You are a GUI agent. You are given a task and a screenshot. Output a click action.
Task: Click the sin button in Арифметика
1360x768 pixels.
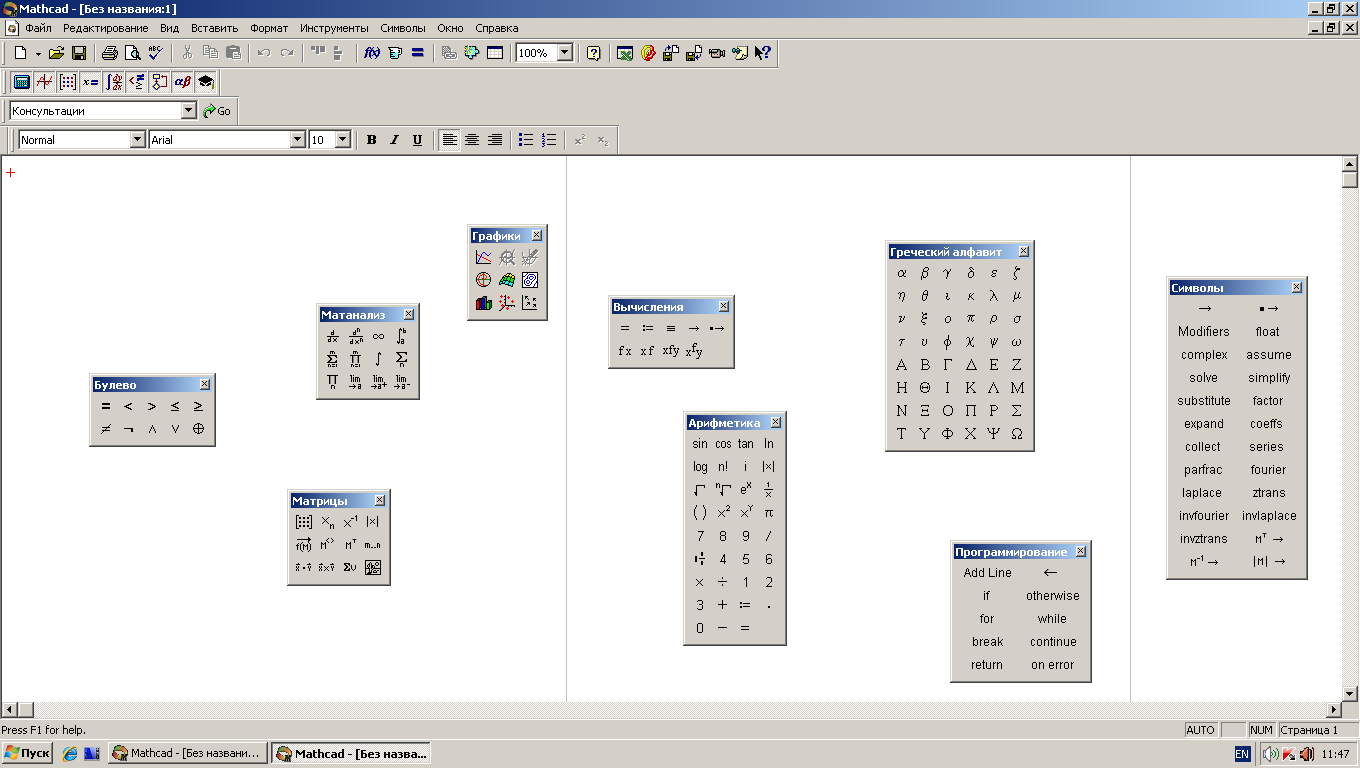tap(700, 444)
